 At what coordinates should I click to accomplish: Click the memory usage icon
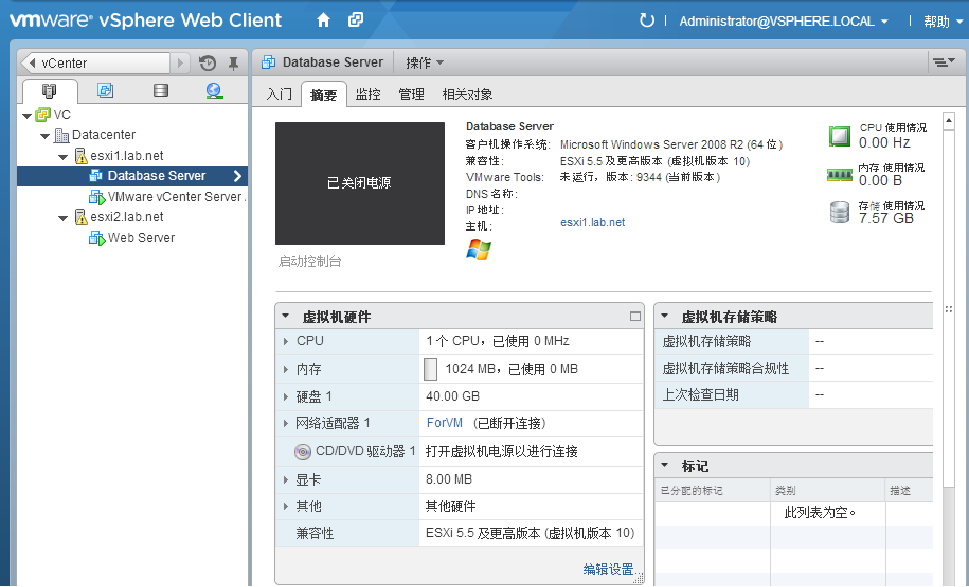839,175
